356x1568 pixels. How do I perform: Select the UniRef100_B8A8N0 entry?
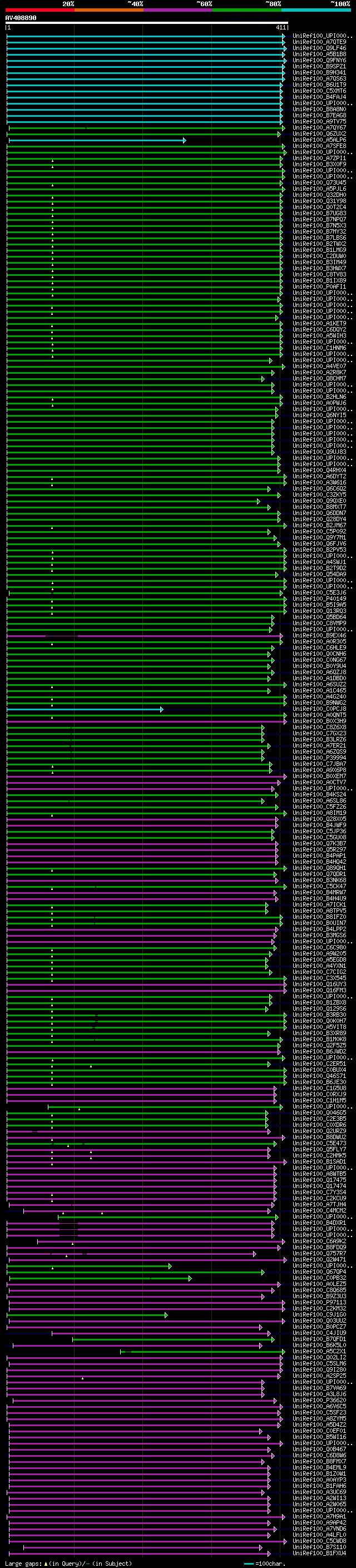[x=319, y=109]
